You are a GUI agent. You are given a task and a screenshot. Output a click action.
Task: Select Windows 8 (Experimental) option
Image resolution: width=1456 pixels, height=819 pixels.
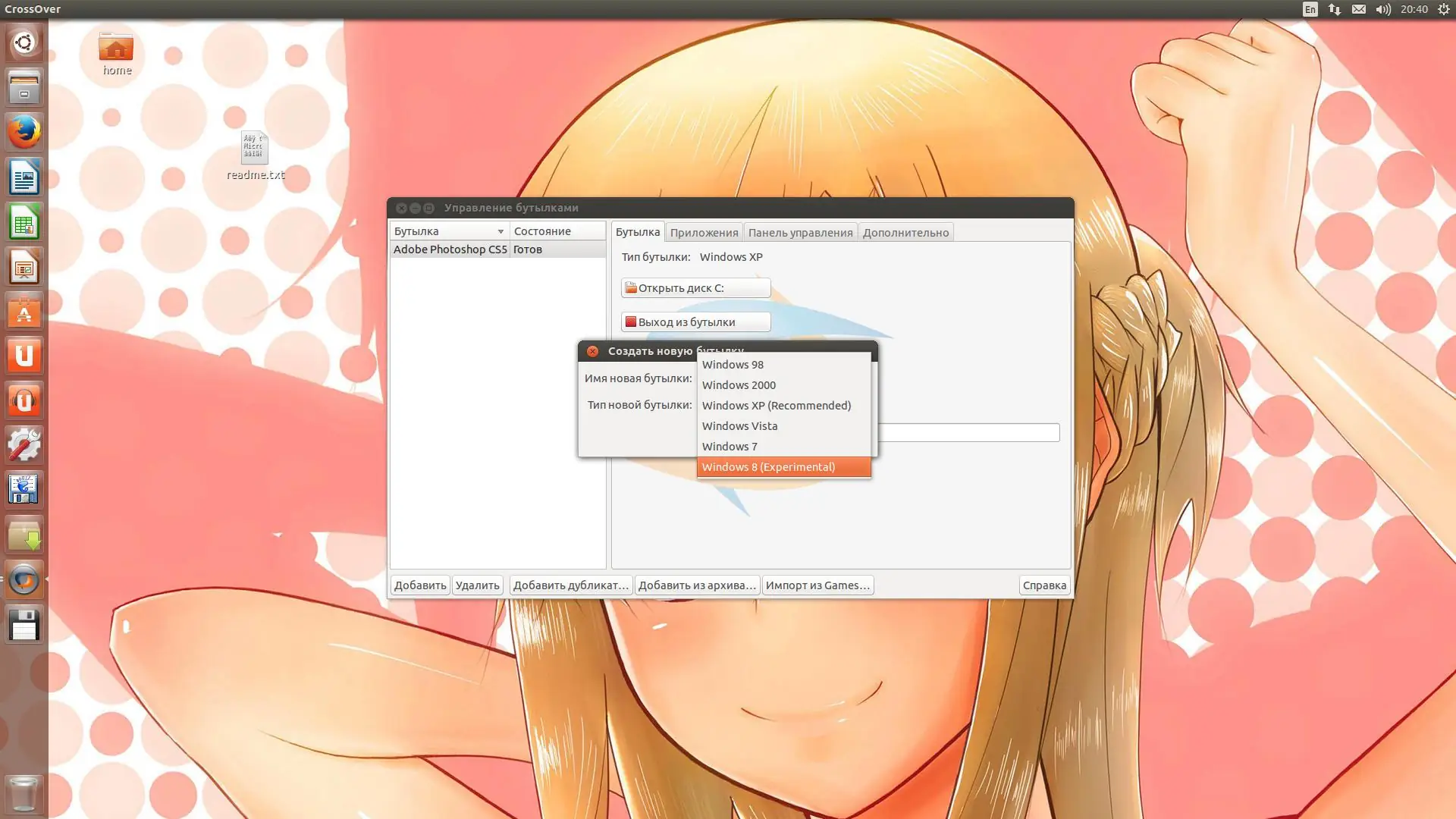click(783, 467)
